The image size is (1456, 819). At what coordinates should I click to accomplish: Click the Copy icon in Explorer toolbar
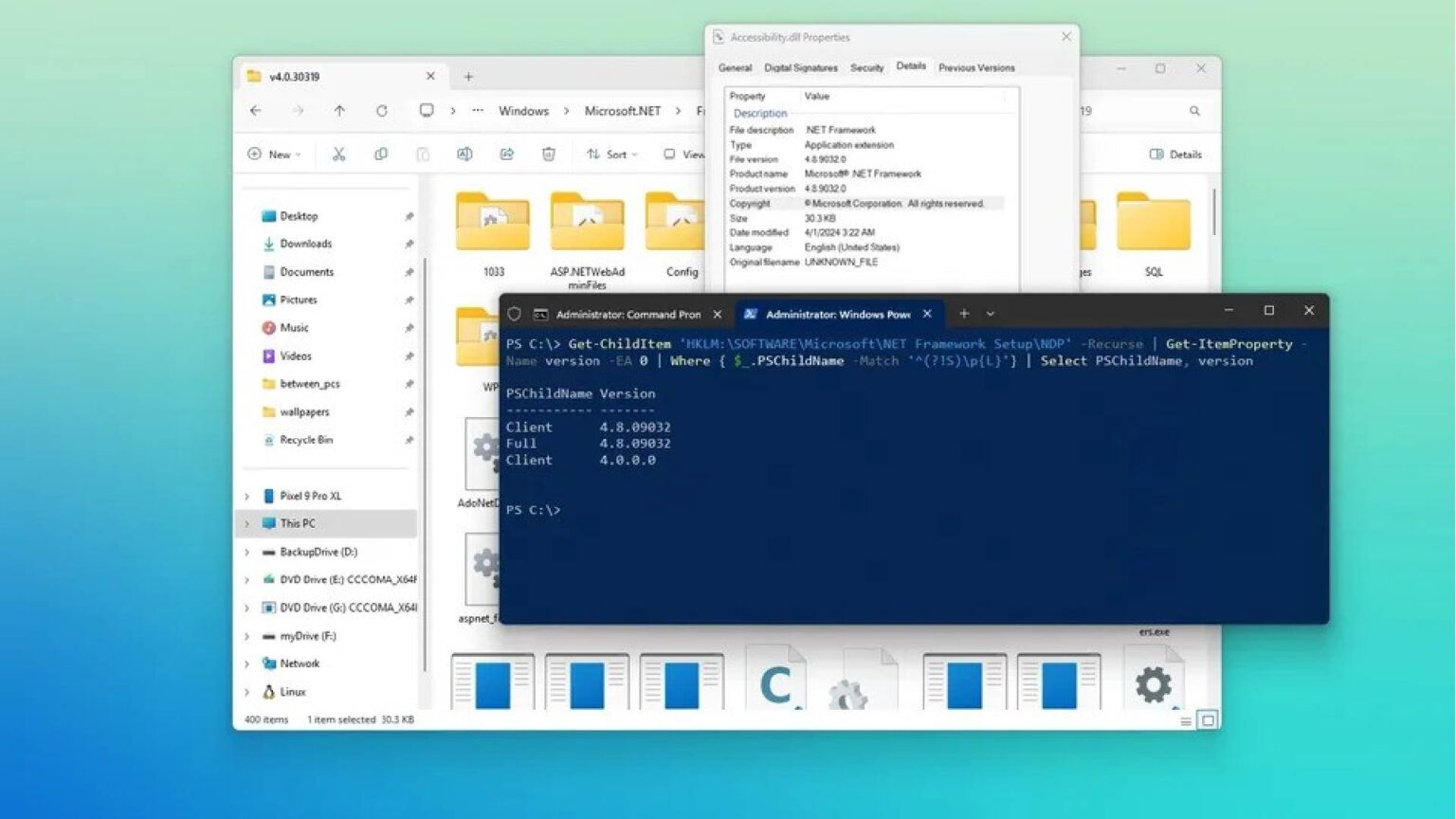(x=381, y=154)
